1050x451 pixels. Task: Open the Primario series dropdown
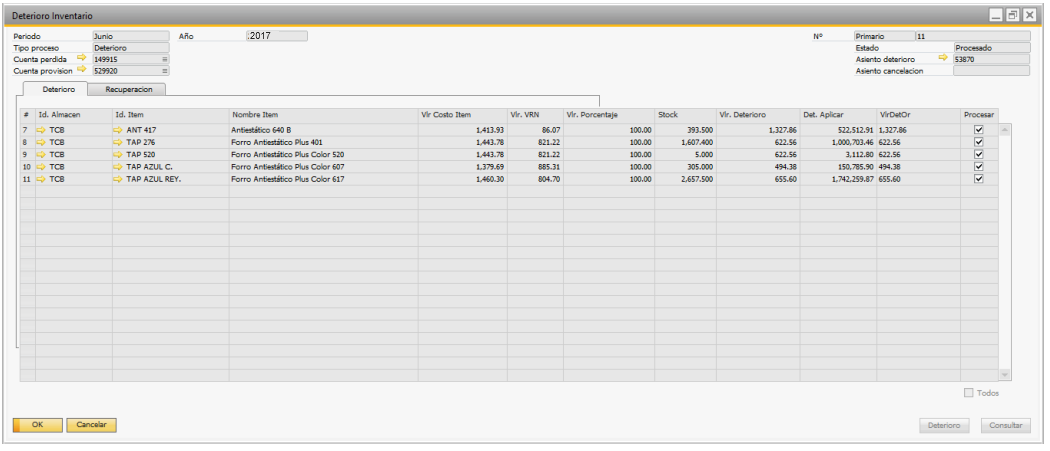click(883, 36)
